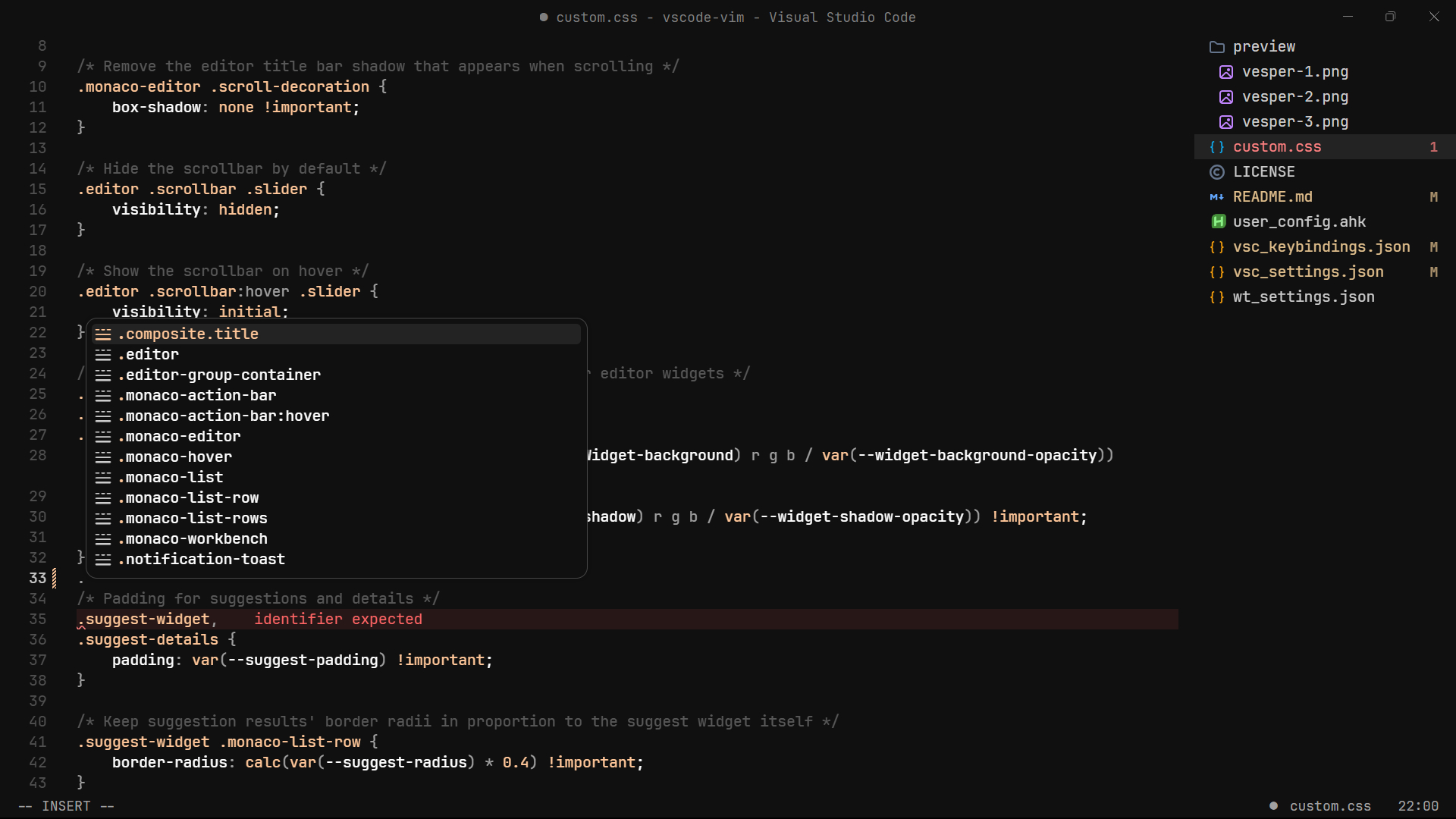Accept the .composite.title suggestion
Viewport: 1456px width, 819px height.
pos(336,334)
